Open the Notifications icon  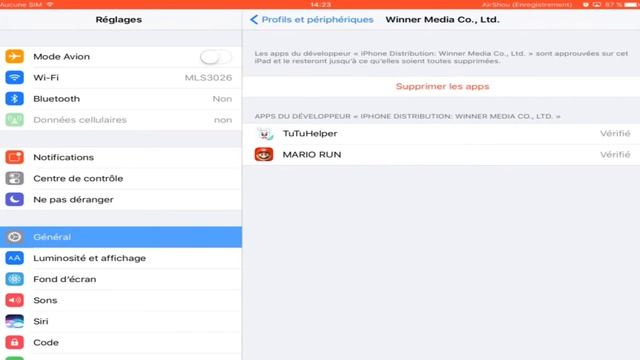[x=14, y=157]
